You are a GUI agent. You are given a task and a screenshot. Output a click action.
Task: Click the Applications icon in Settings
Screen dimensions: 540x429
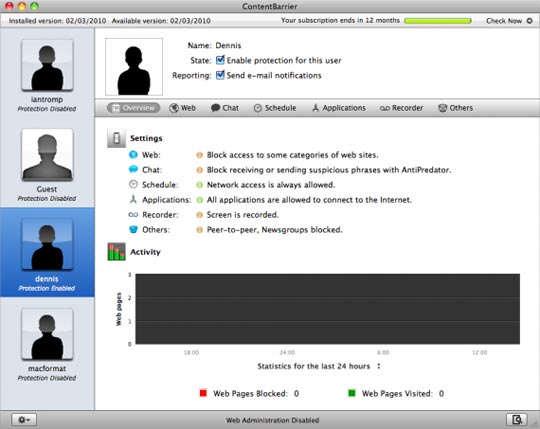(x=133, y=199)
